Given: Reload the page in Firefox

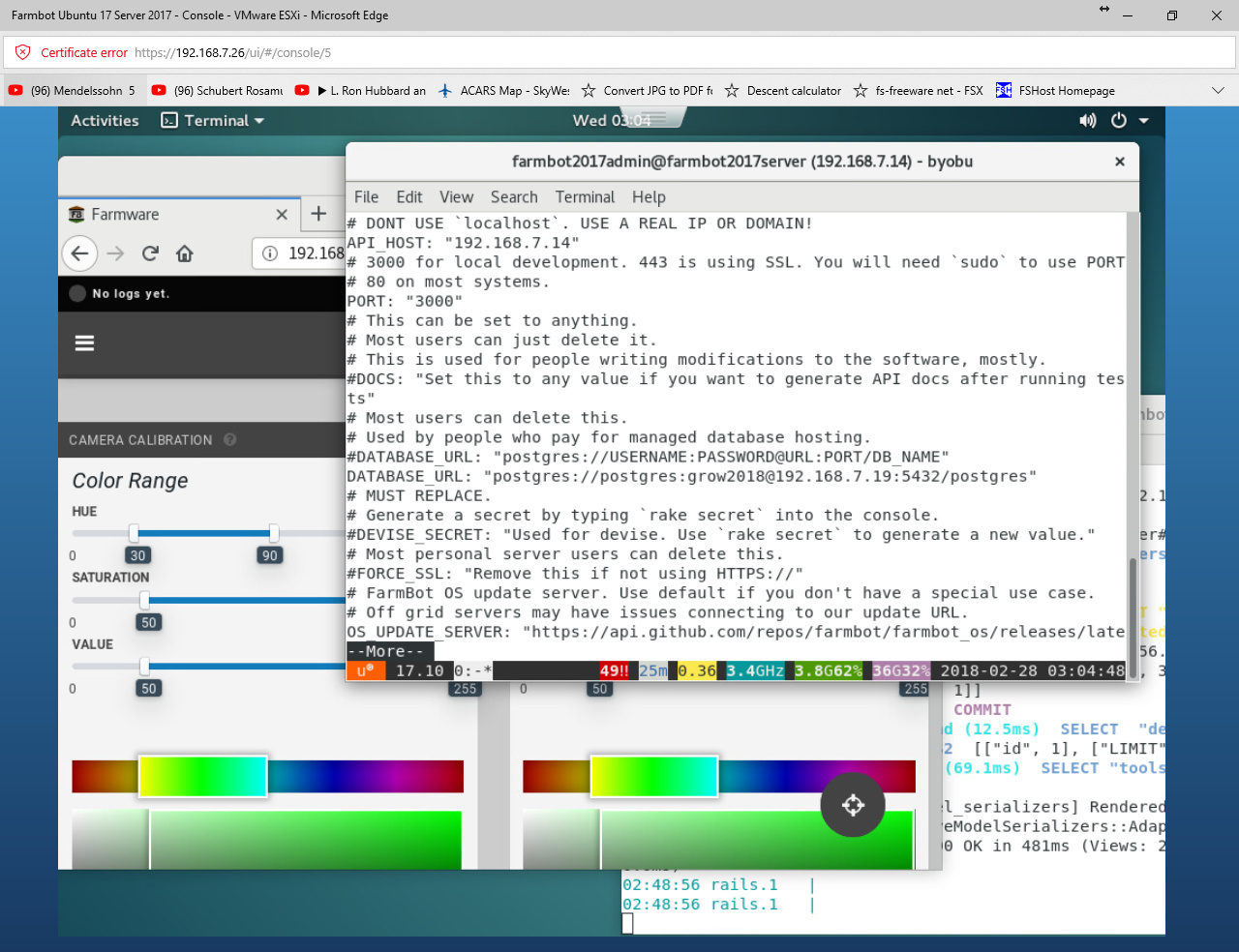Looking at the screenshot, I should click(150, 253).
